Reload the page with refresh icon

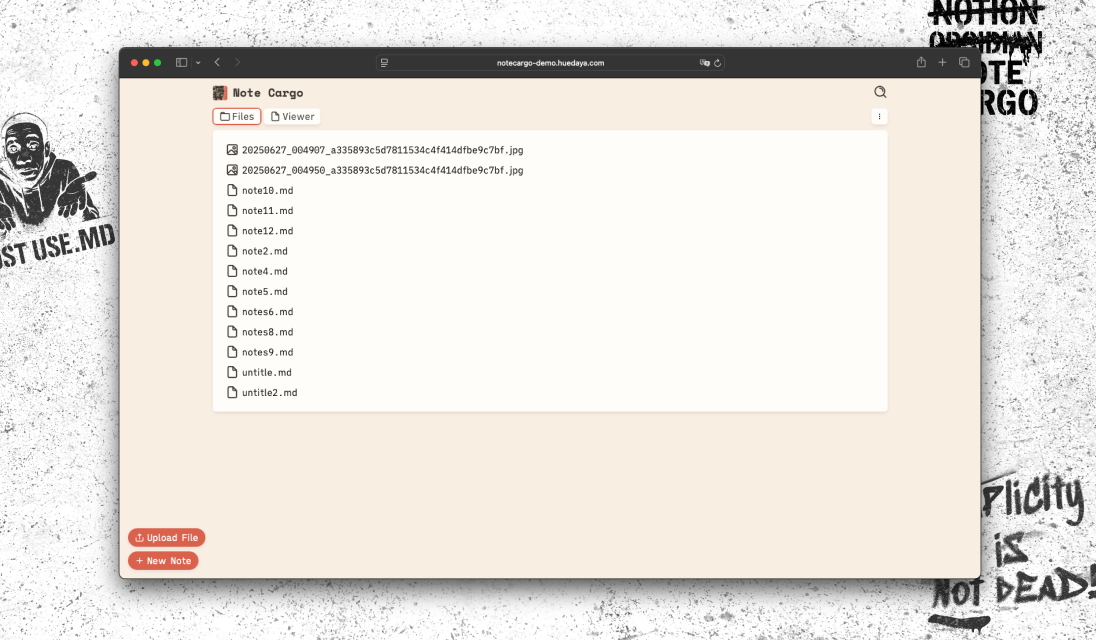click(x=717, y=63)
